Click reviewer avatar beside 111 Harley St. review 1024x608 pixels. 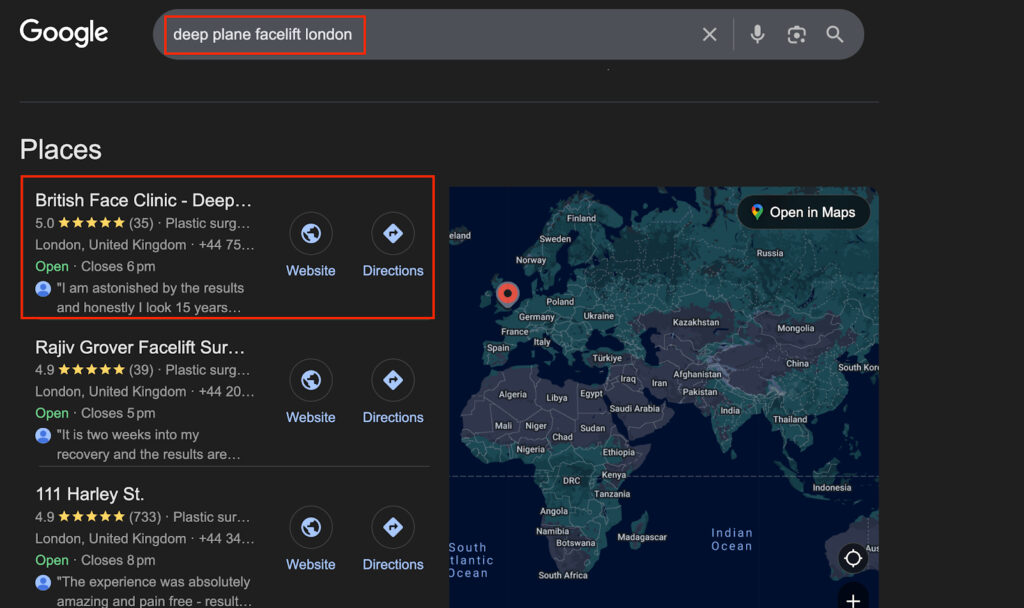pos(43,583)
